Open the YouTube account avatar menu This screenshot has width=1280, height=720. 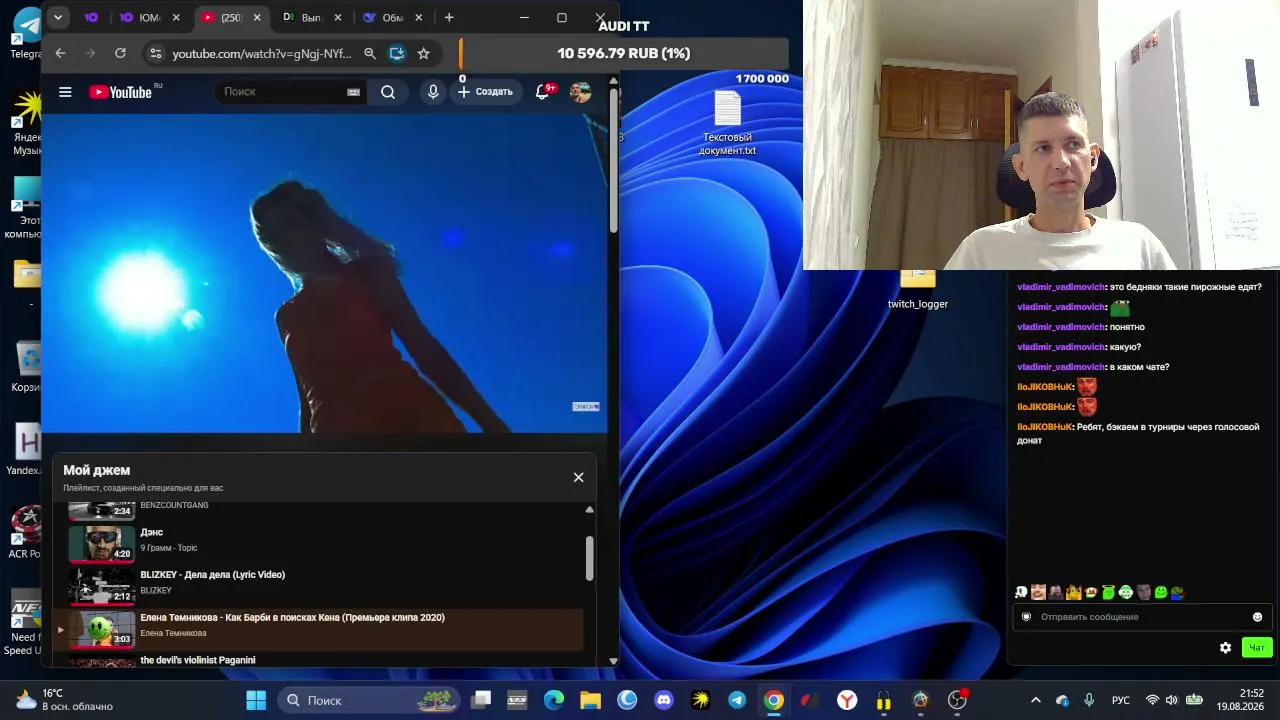580,92
